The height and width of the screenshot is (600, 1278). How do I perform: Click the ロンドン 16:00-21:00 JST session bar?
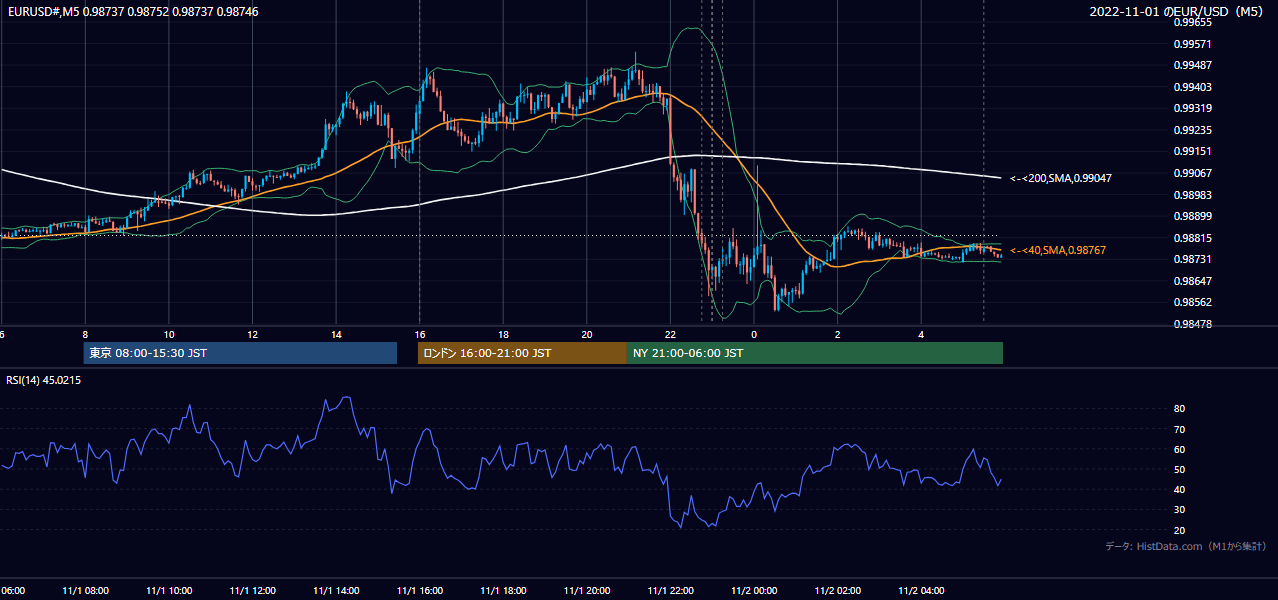522,353
